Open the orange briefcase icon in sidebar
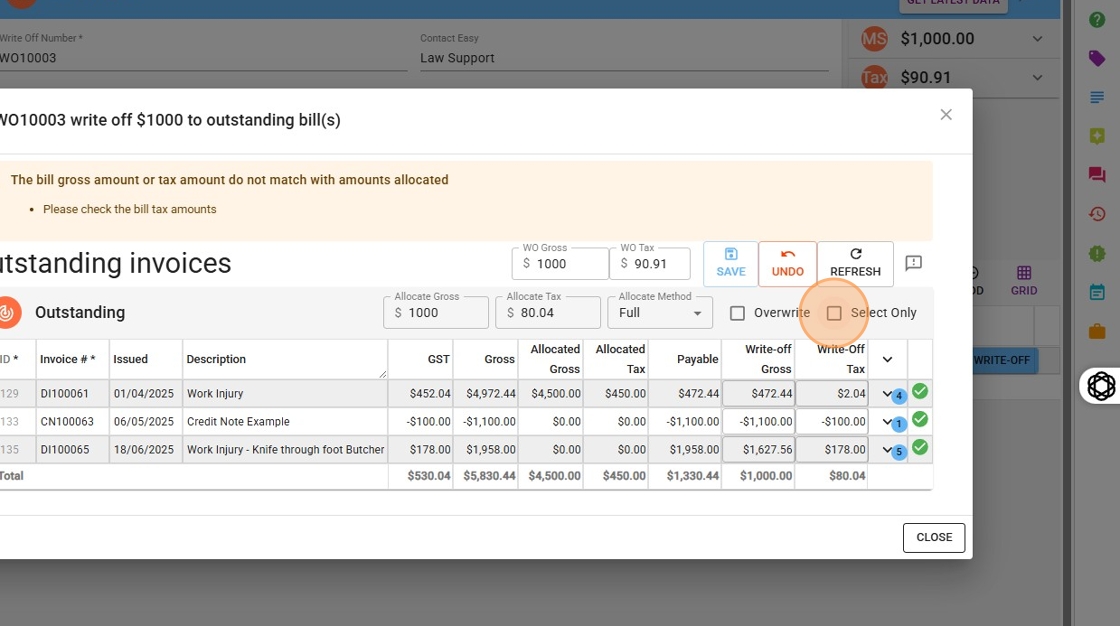1120x626 pixels. tap(1097, 331)
